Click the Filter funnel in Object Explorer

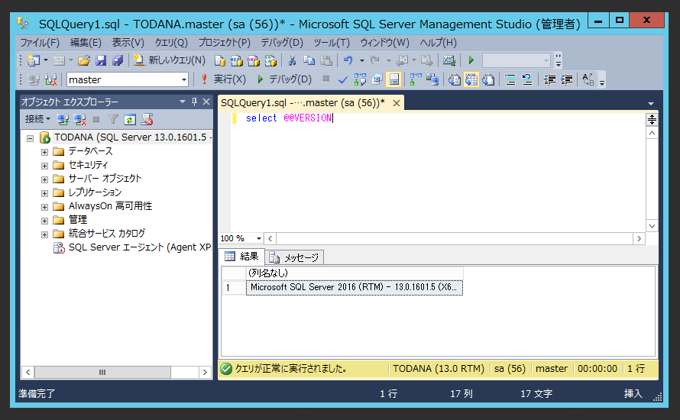click(x=113, y=119)
